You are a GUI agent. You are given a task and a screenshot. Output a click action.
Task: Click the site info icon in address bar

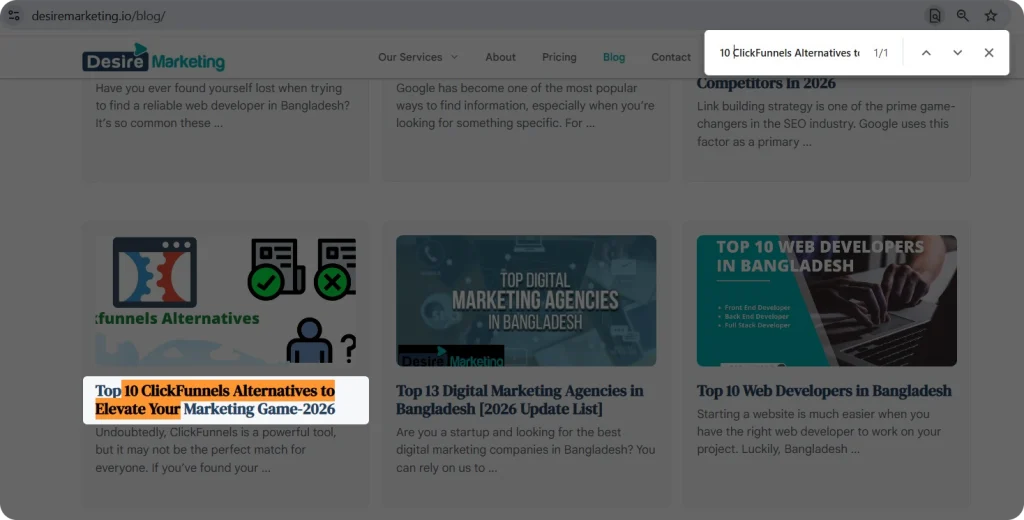(14, 16)
